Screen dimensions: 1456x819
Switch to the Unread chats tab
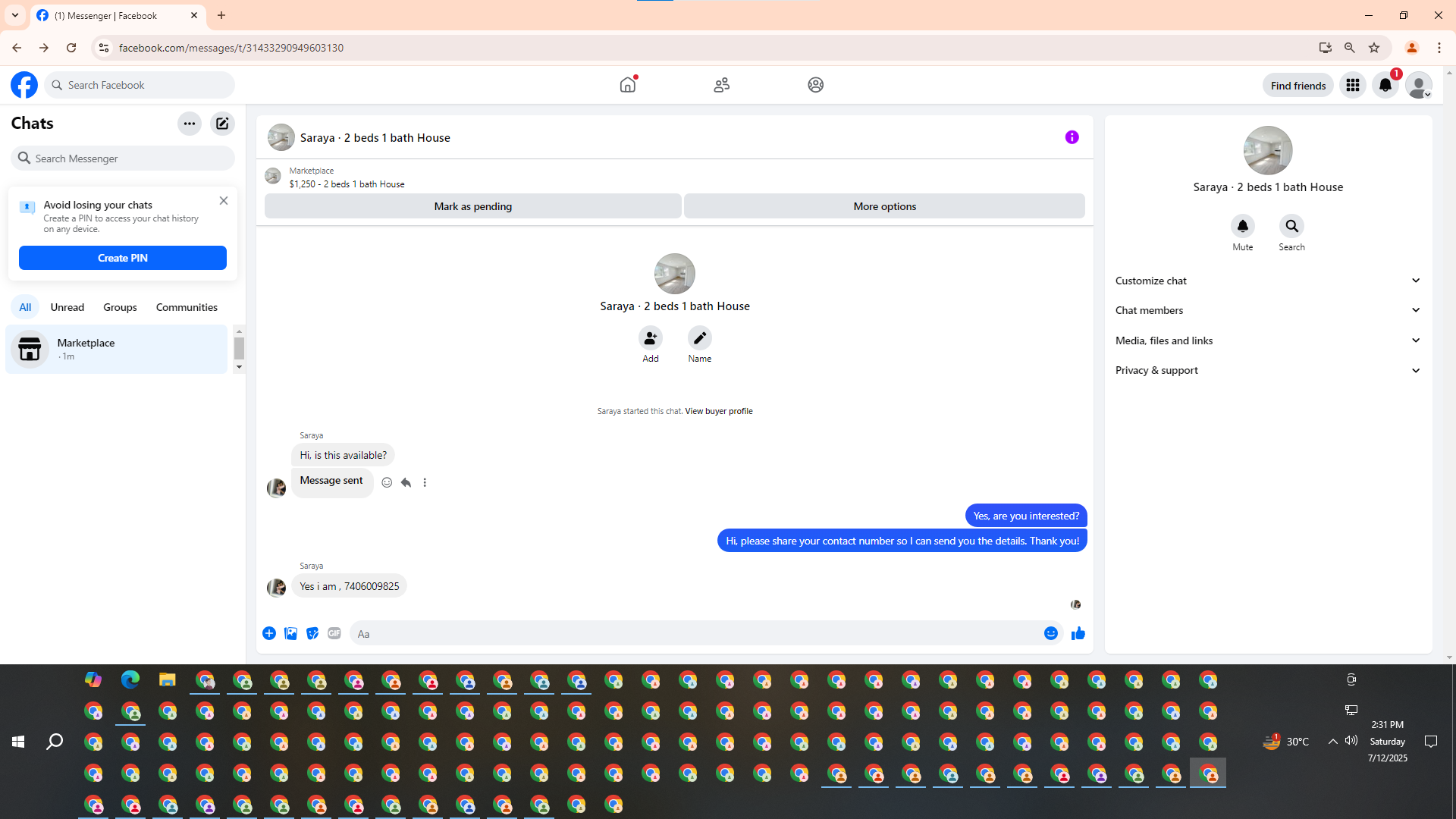pyautogui.click(x=67, y=307)
